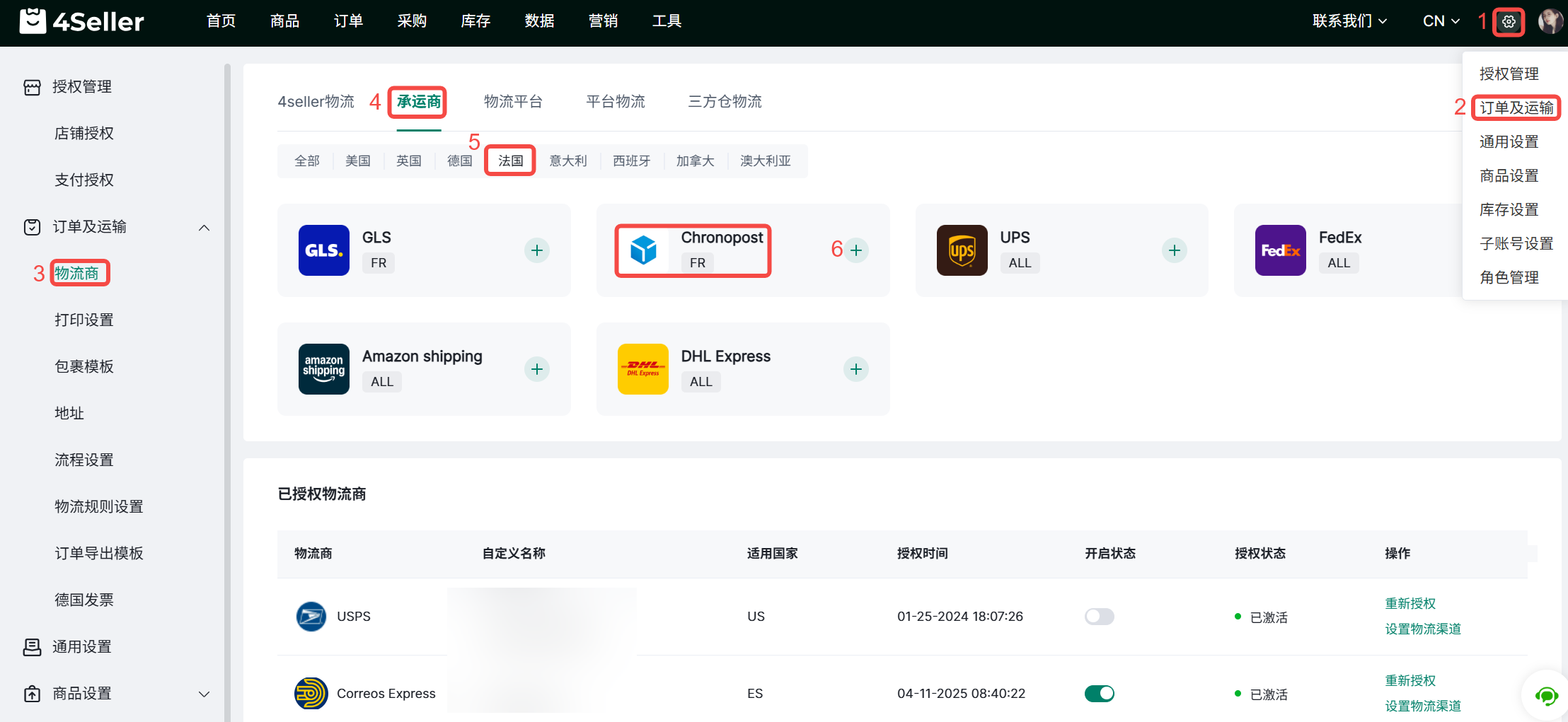Disable the Correos Express toggle
The image size is (1568, 722).
[x=1099, y=694]
